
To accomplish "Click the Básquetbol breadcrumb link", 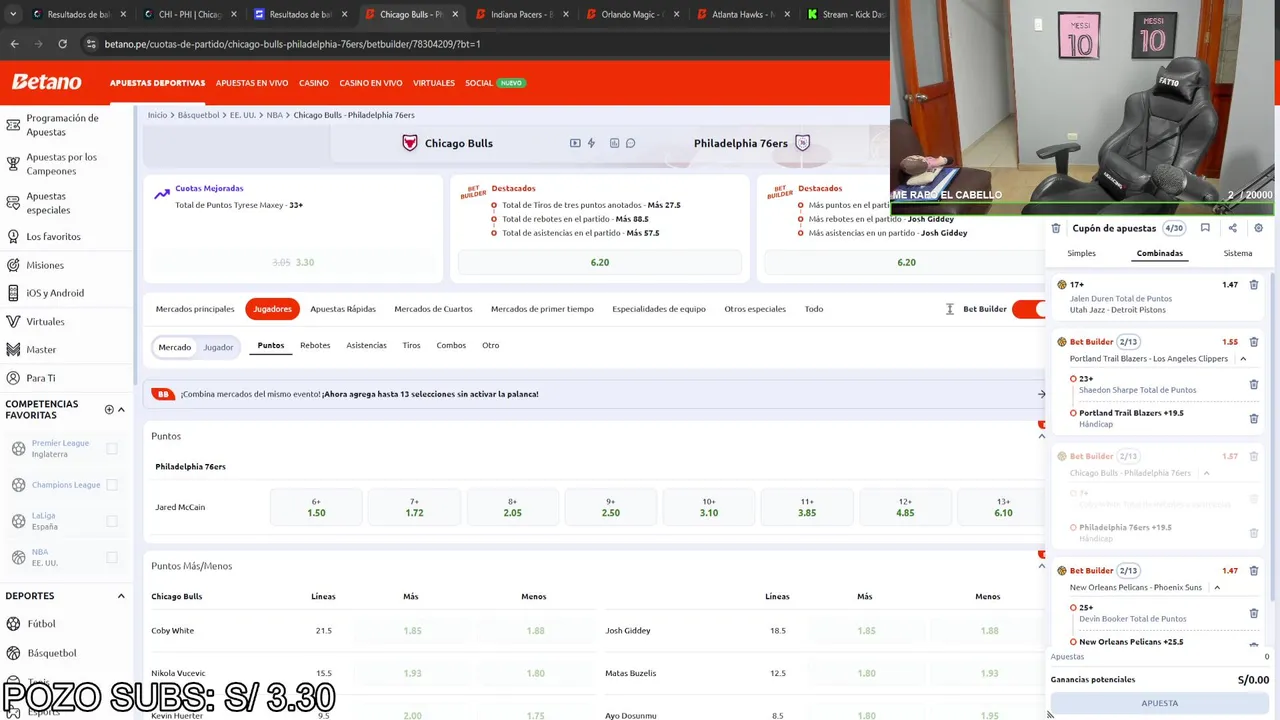I will [x=198, y=115].
